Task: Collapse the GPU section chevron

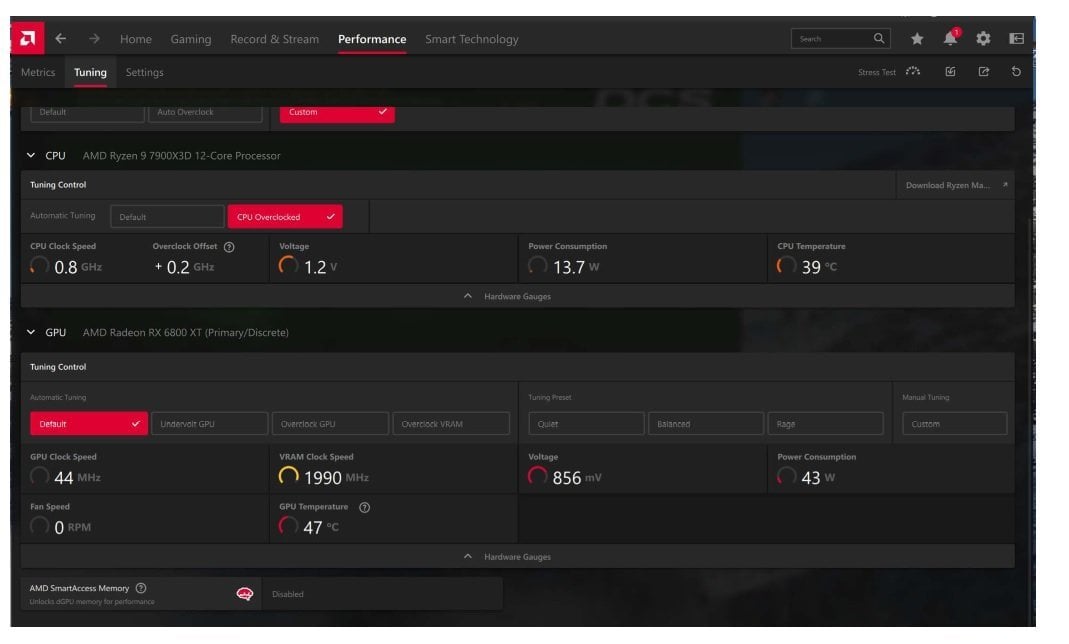Action: (31, 332)
